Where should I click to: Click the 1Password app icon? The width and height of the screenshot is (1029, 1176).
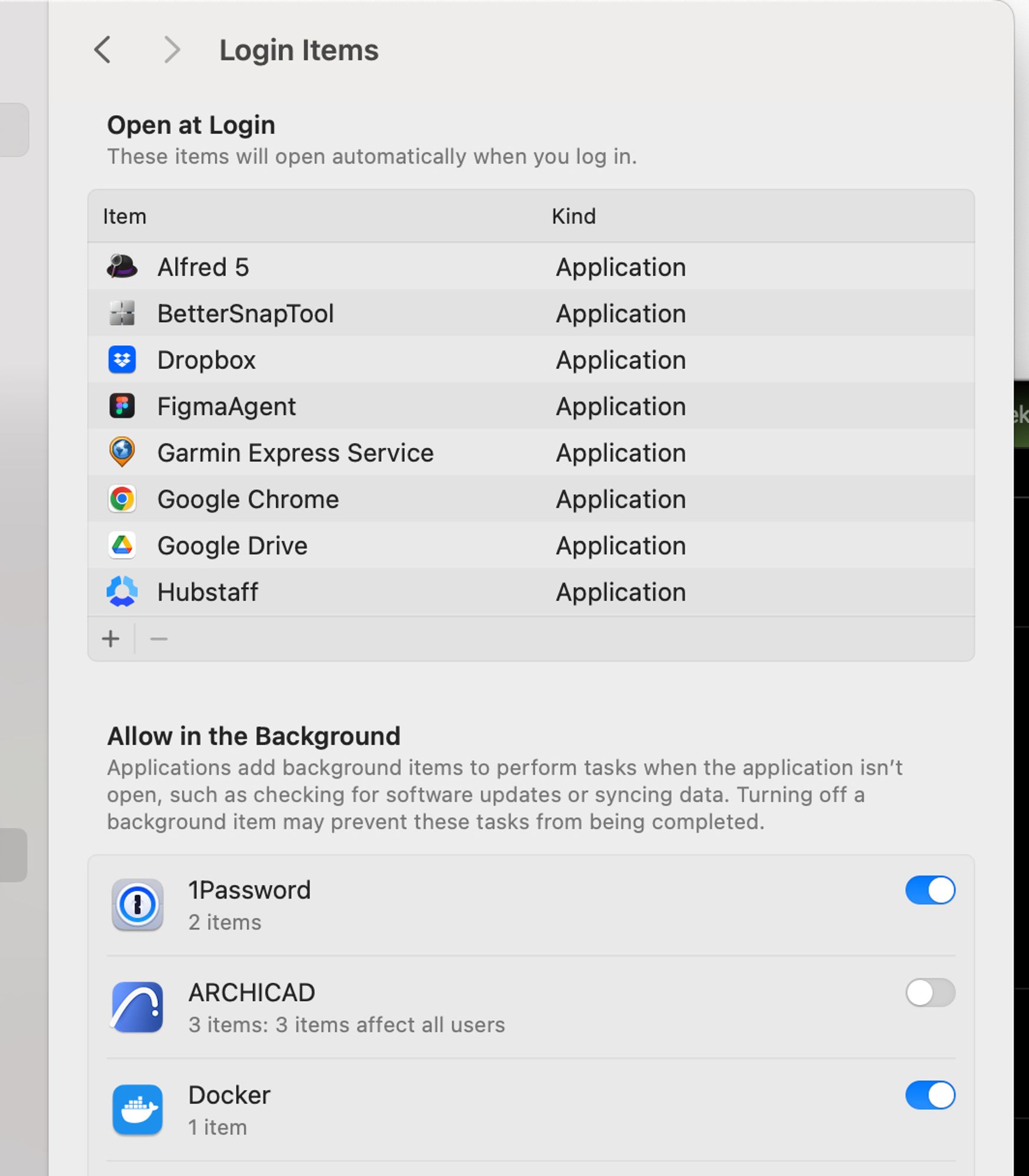pos(138,904)
